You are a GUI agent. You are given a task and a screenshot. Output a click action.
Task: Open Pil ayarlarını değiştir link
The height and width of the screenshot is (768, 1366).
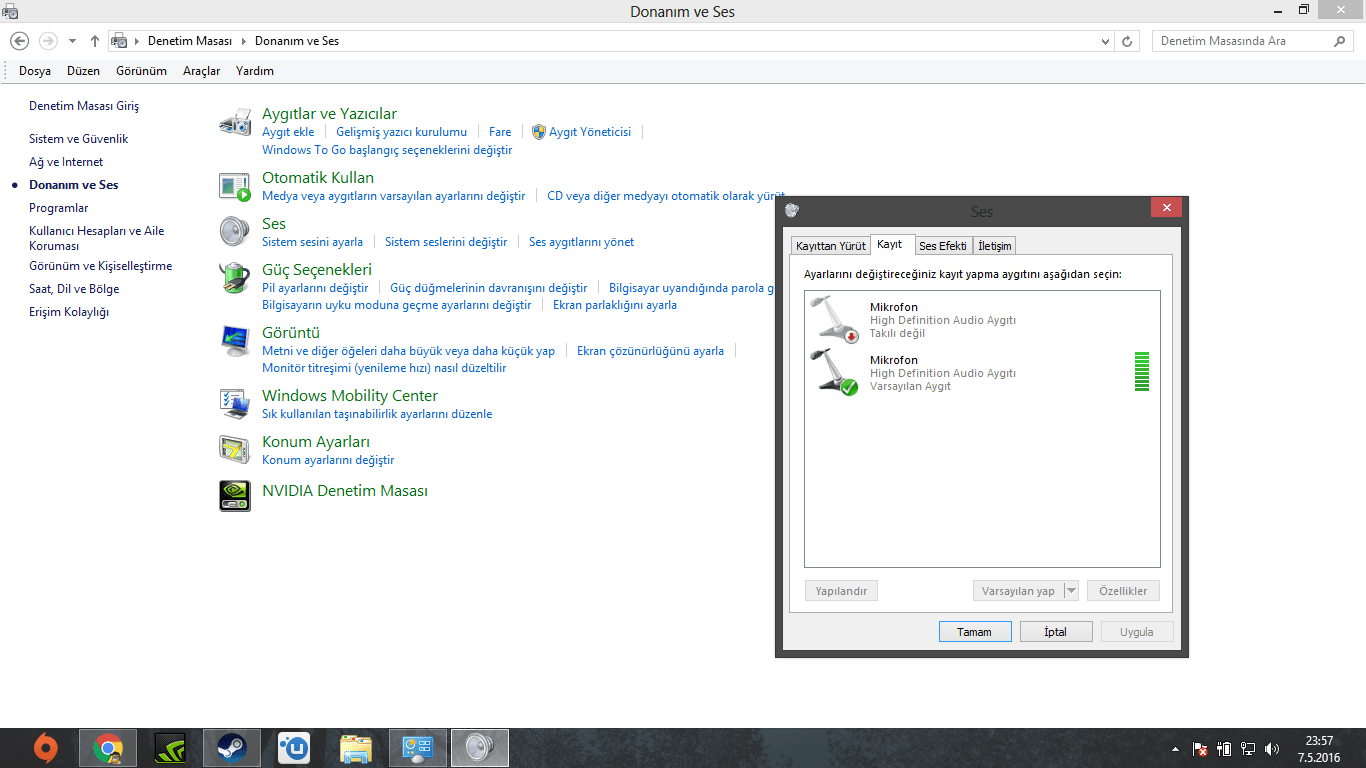click(x=315, y=288)
